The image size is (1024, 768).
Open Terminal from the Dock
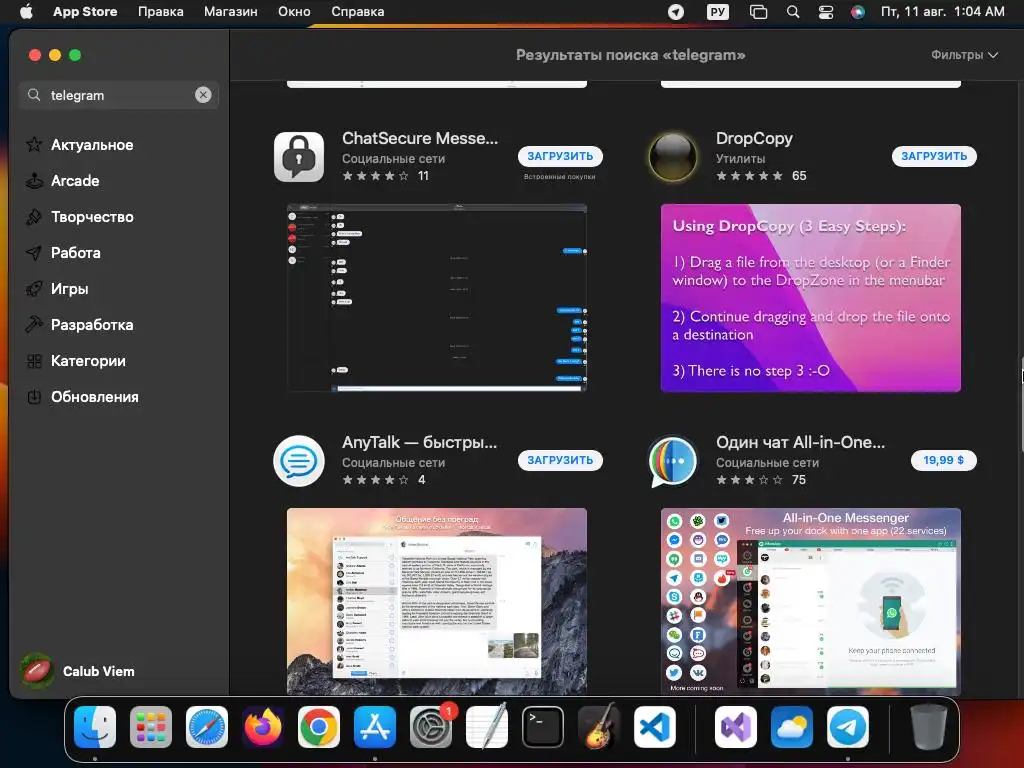click(543, 727)
